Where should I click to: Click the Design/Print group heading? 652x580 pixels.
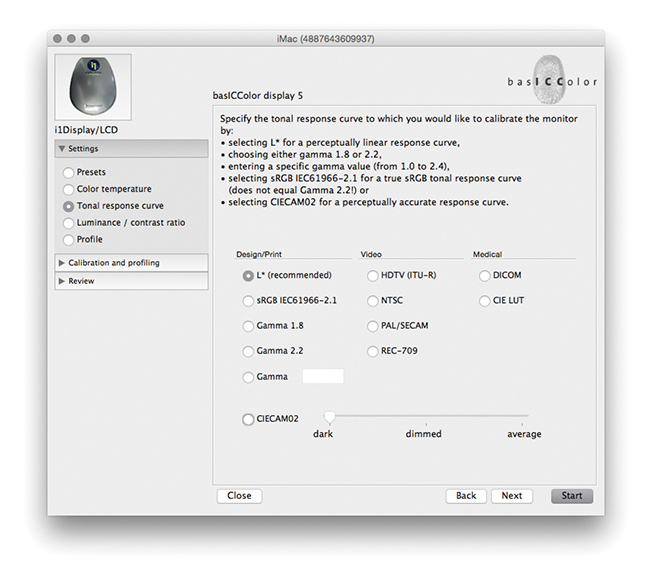tap(259, 254)
